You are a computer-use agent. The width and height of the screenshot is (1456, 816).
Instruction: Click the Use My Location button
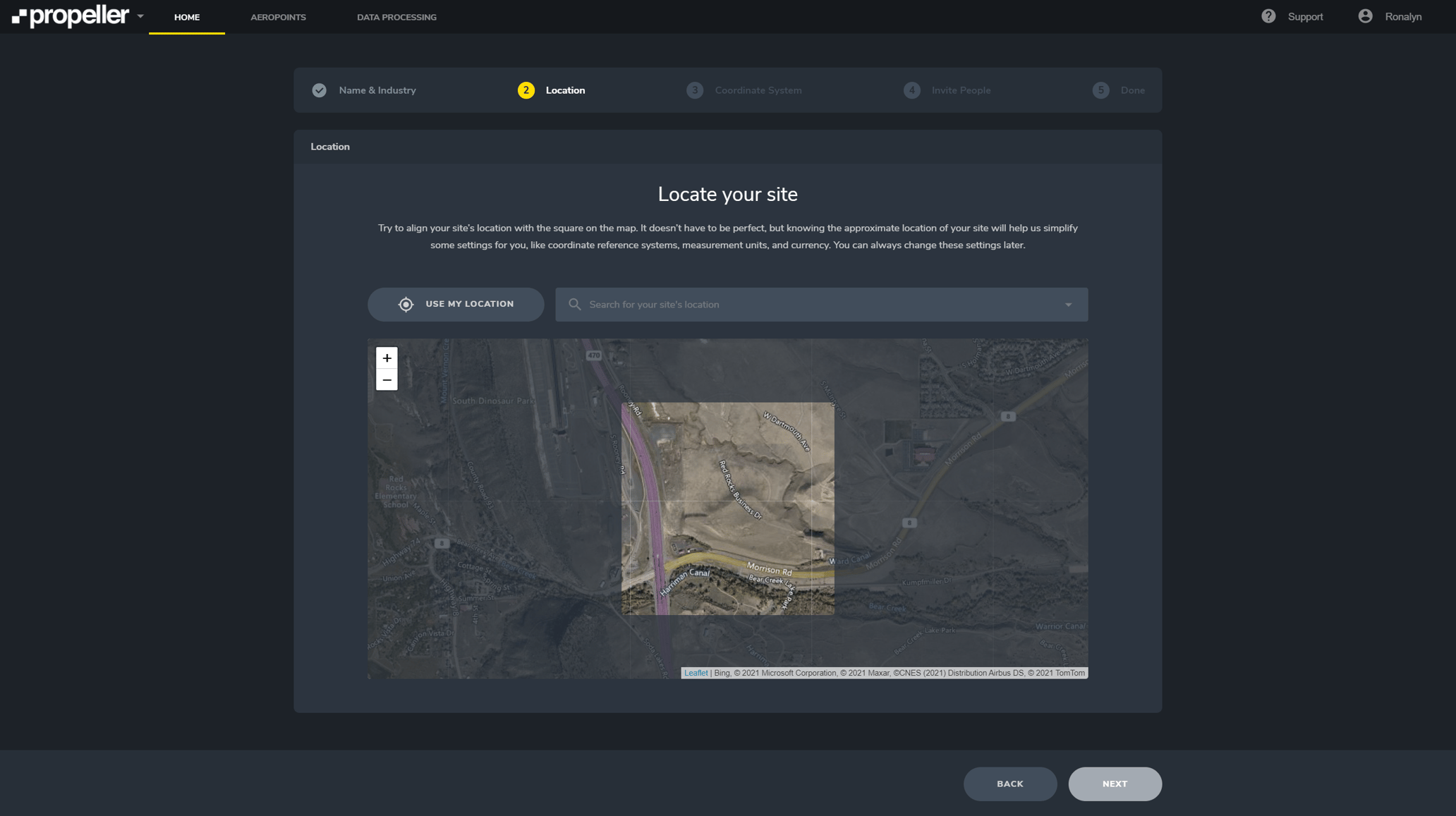coord(456,305)
